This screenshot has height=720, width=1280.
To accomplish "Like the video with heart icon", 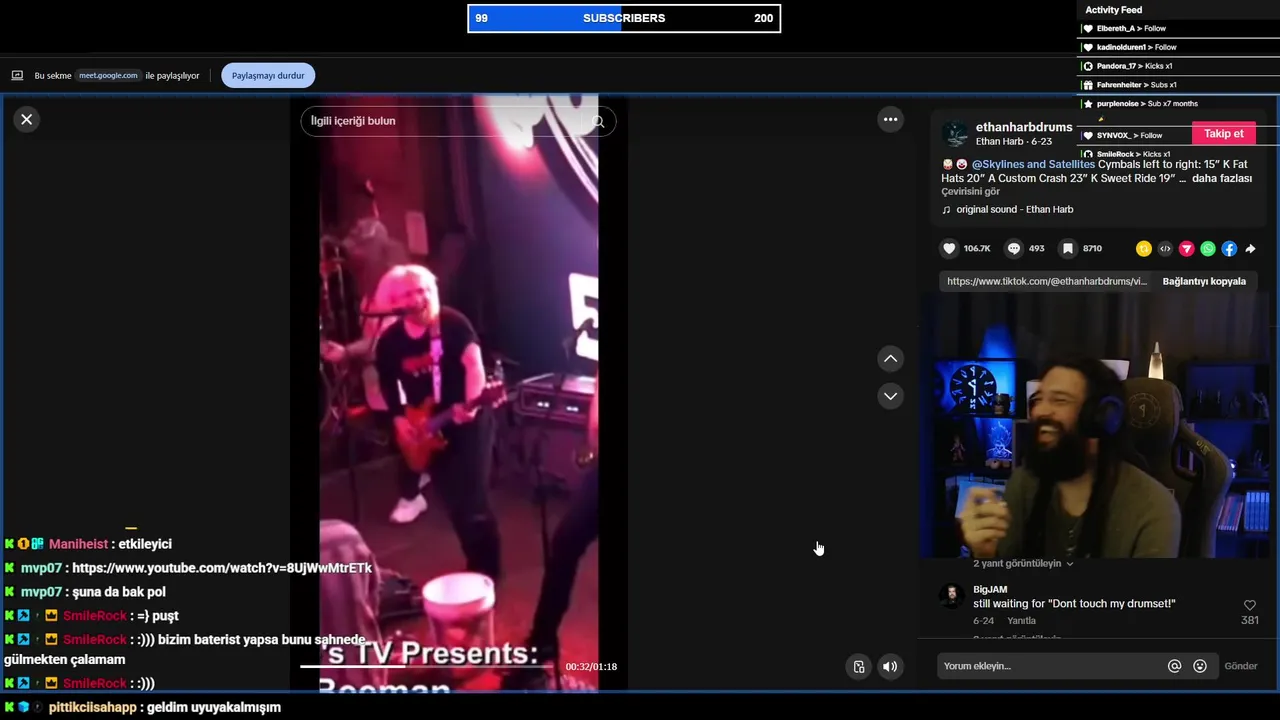I will [x=949, y=248].
